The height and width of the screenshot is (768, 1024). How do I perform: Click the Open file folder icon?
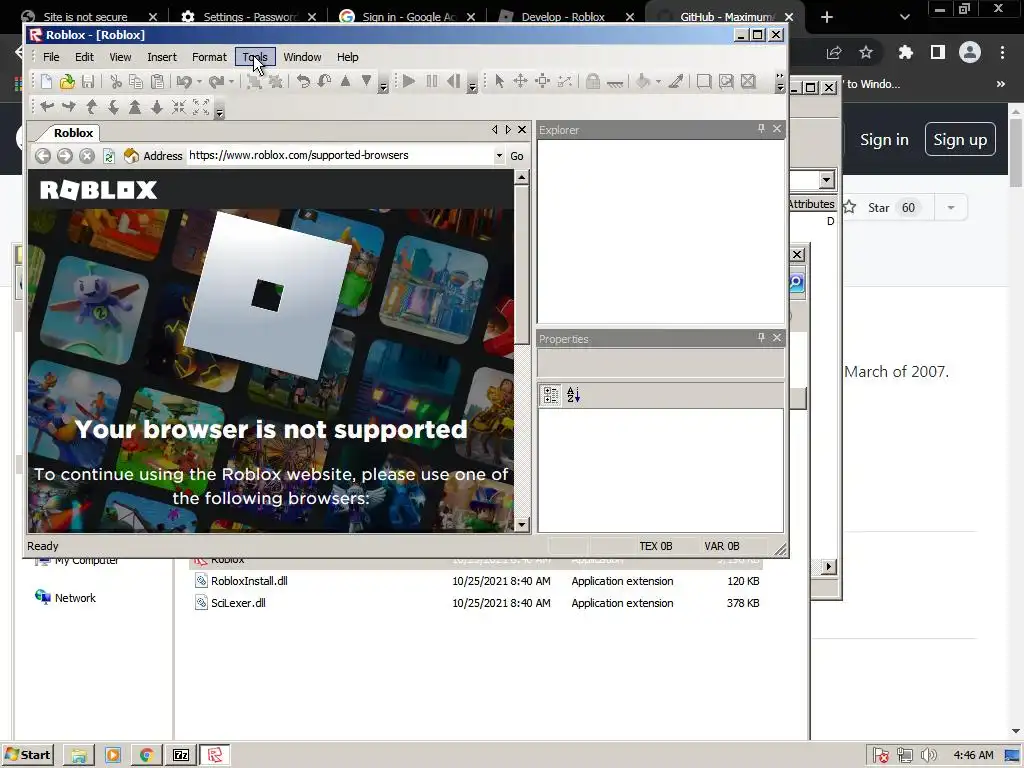[67, 82]
